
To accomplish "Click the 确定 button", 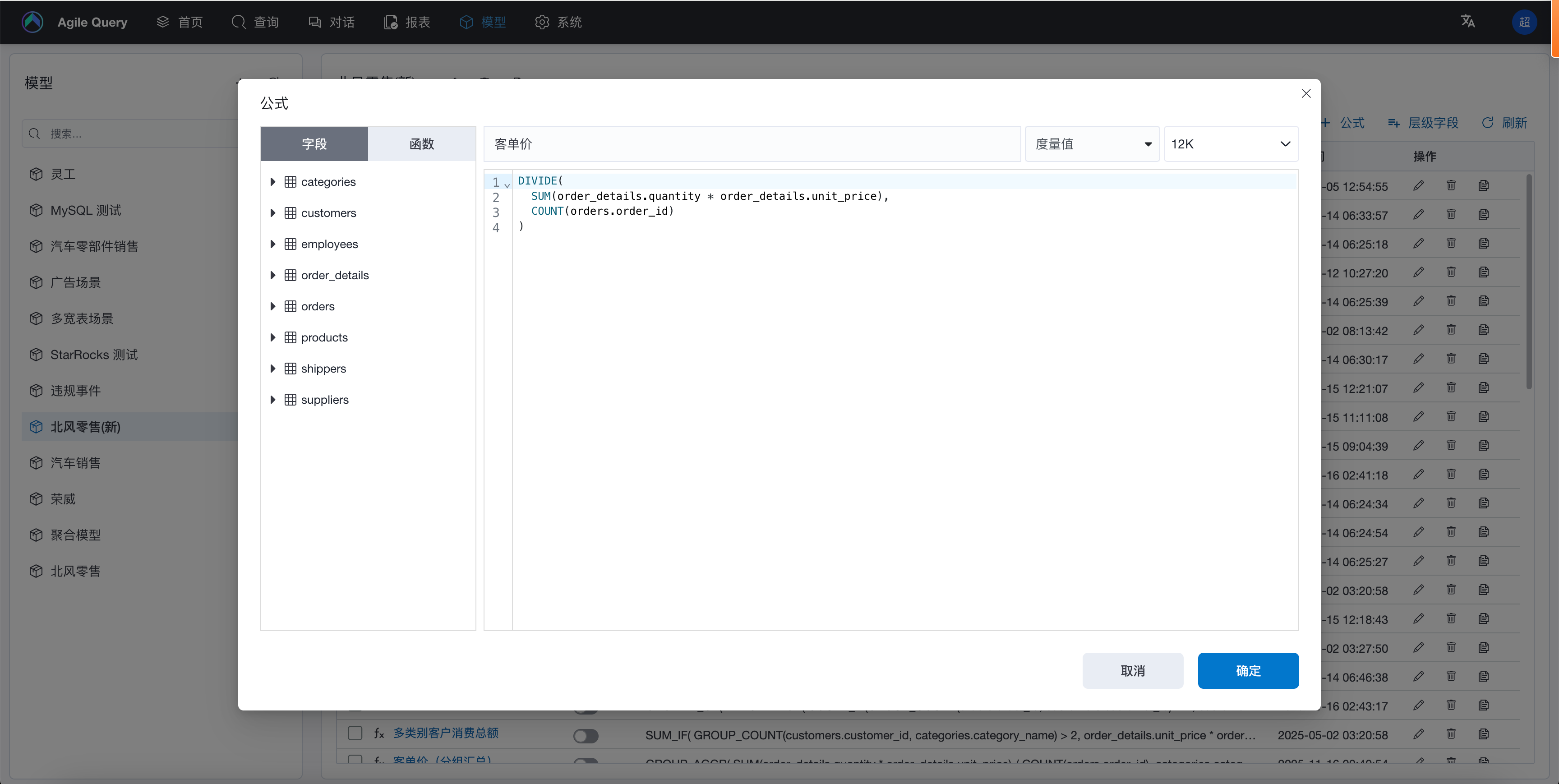I will 1248,670.
